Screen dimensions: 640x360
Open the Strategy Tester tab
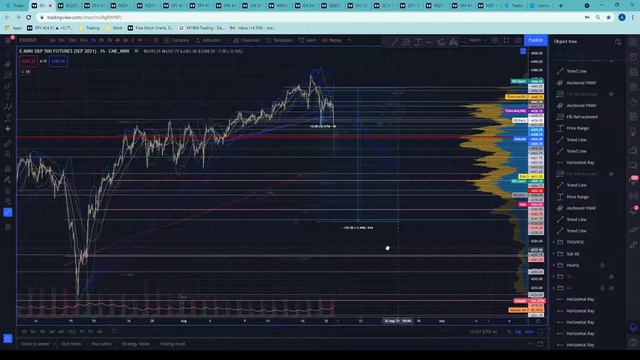point(135,344)
